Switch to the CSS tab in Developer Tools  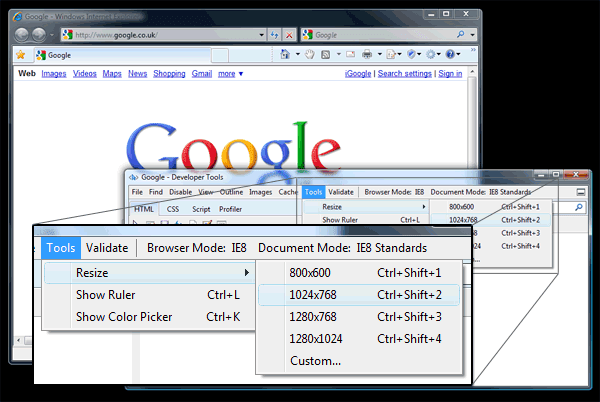coord(173,209)
